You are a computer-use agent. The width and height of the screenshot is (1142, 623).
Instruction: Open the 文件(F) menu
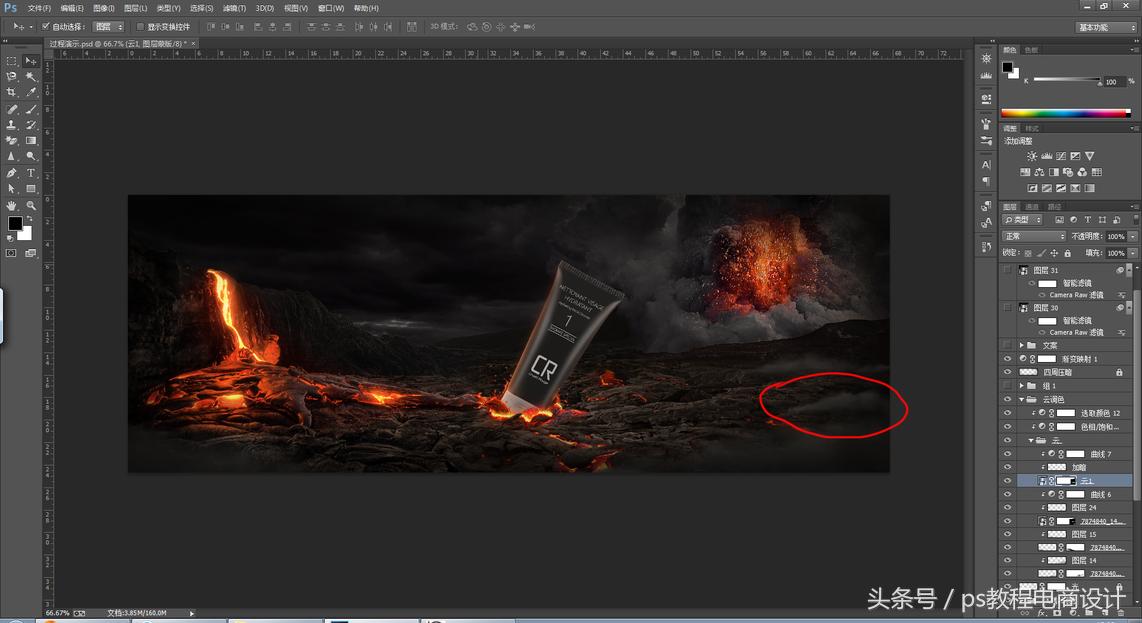tap(39, 8)
